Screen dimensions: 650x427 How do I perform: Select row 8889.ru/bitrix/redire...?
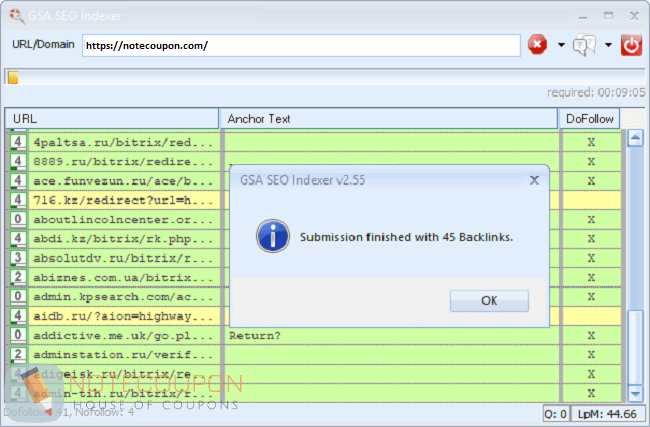click(x=314, y=162)
